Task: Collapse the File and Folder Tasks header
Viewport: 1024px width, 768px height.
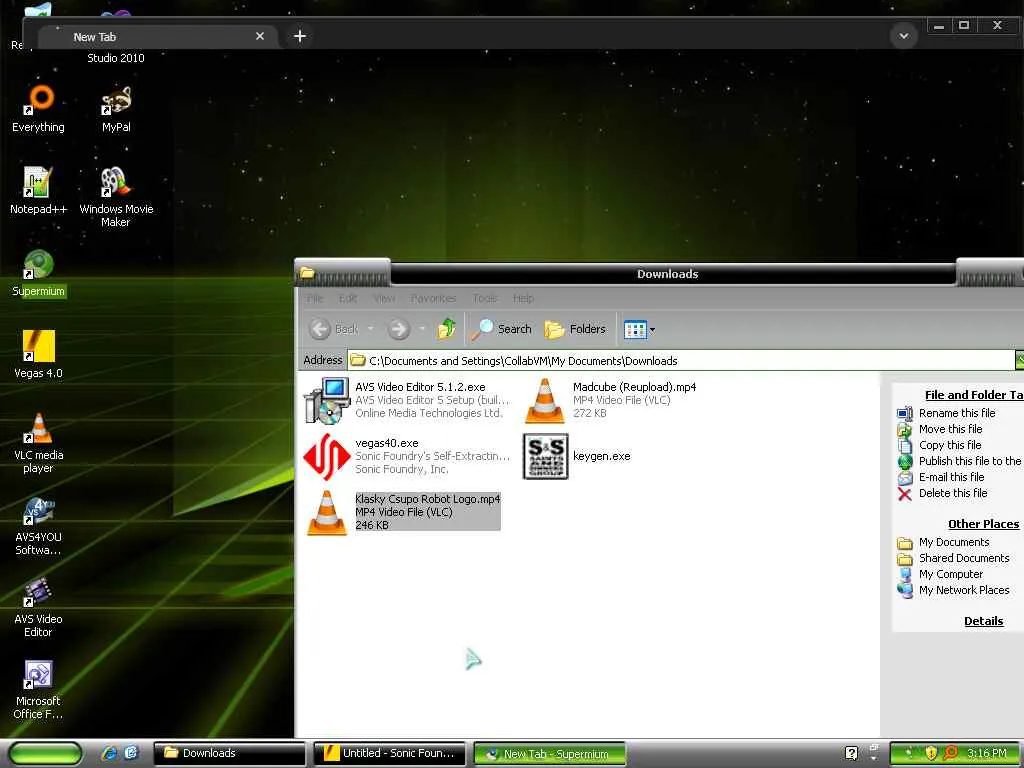Action: [x=974, y=394]
